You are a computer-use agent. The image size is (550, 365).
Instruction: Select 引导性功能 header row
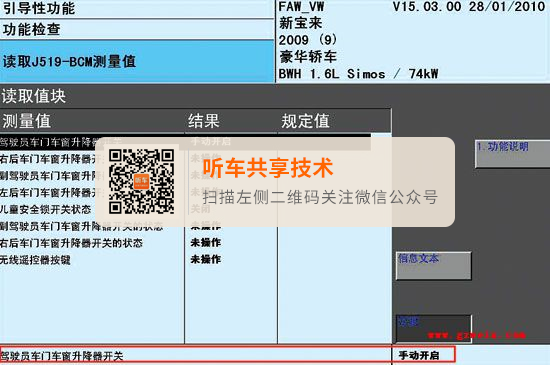coord(137,9)
